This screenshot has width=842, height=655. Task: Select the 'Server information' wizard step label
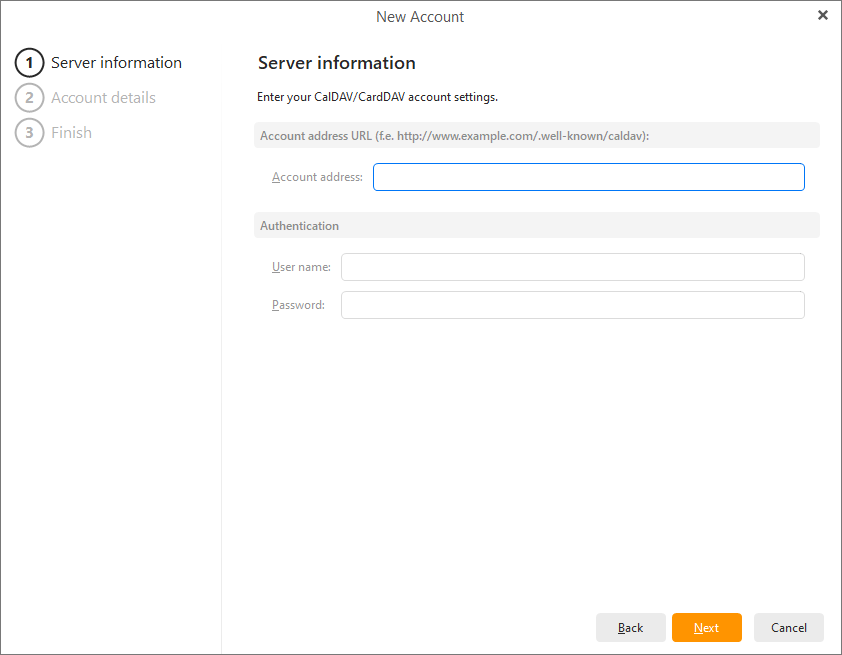(116, 63)
